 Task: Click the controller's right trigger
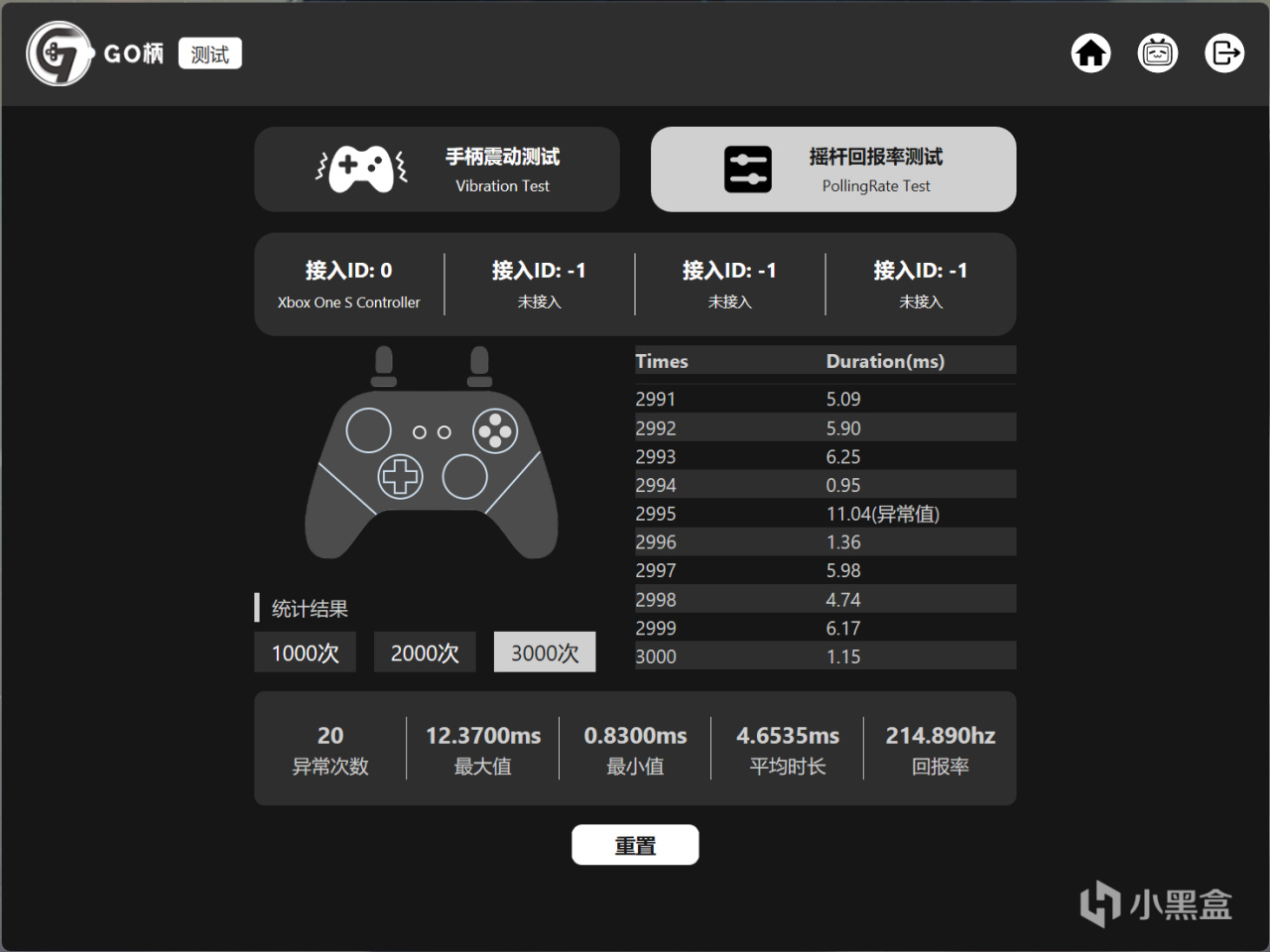(479, 366)
